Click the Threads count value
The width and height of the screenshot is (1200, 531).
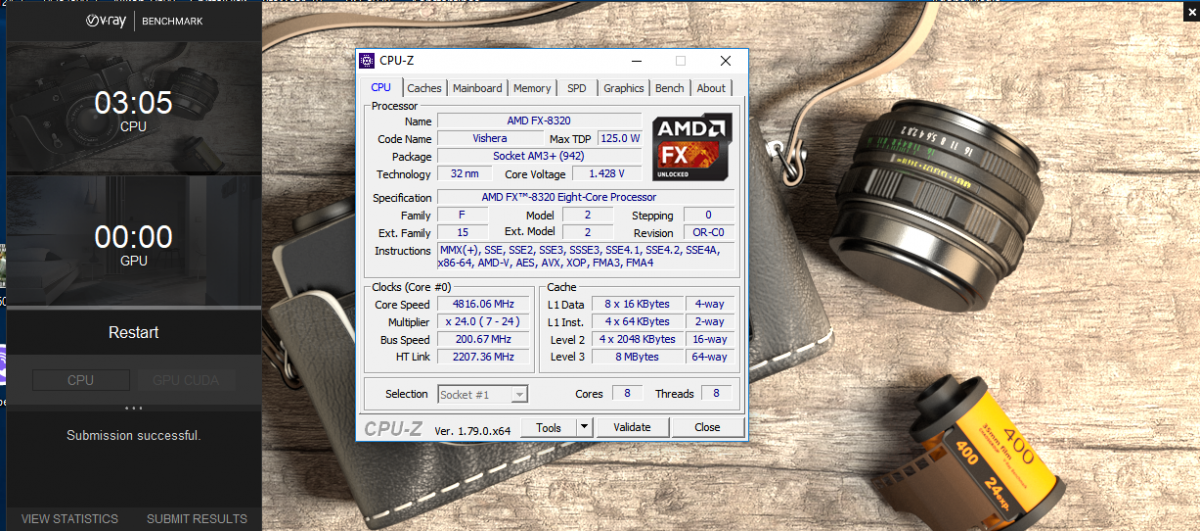coord(716,394)
